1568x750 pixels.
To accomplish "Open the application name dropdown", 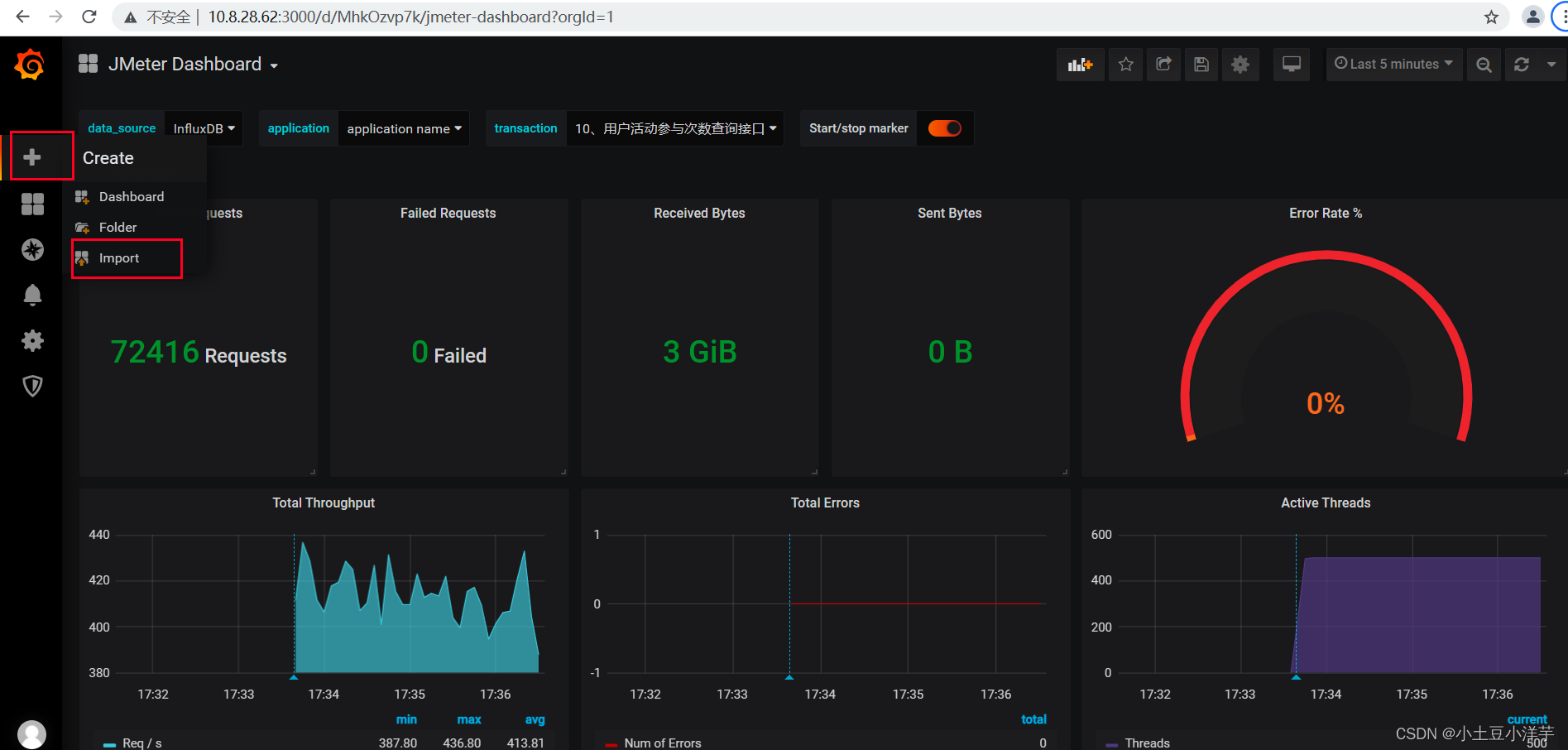I will tap(404, 128).
